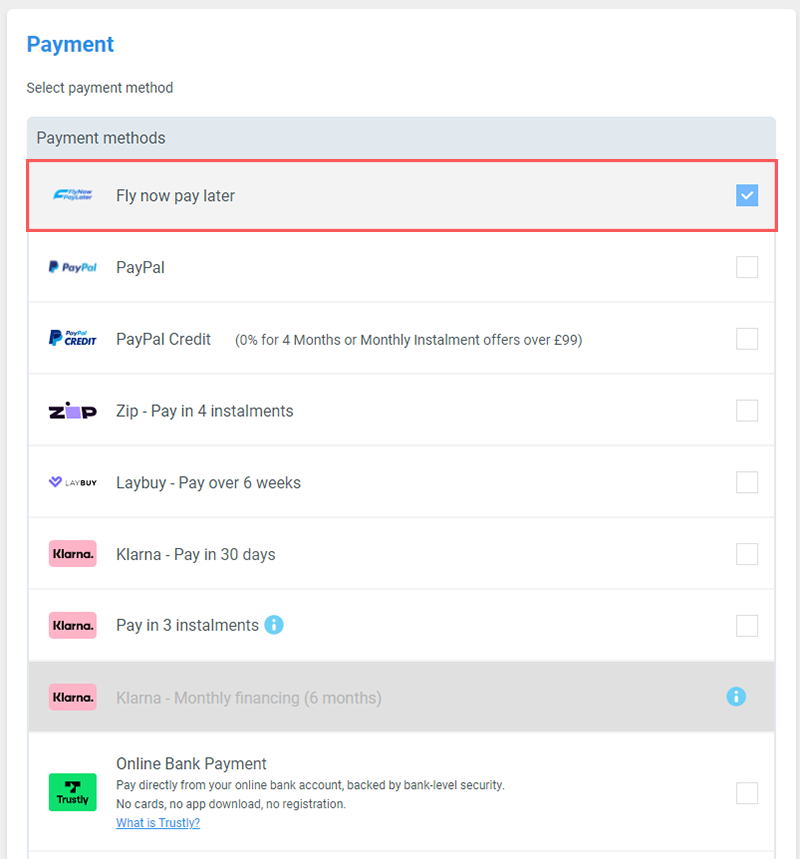
Task: Click the PayPal logo icon
Action: pyautogui.click(x=72, y=267)
